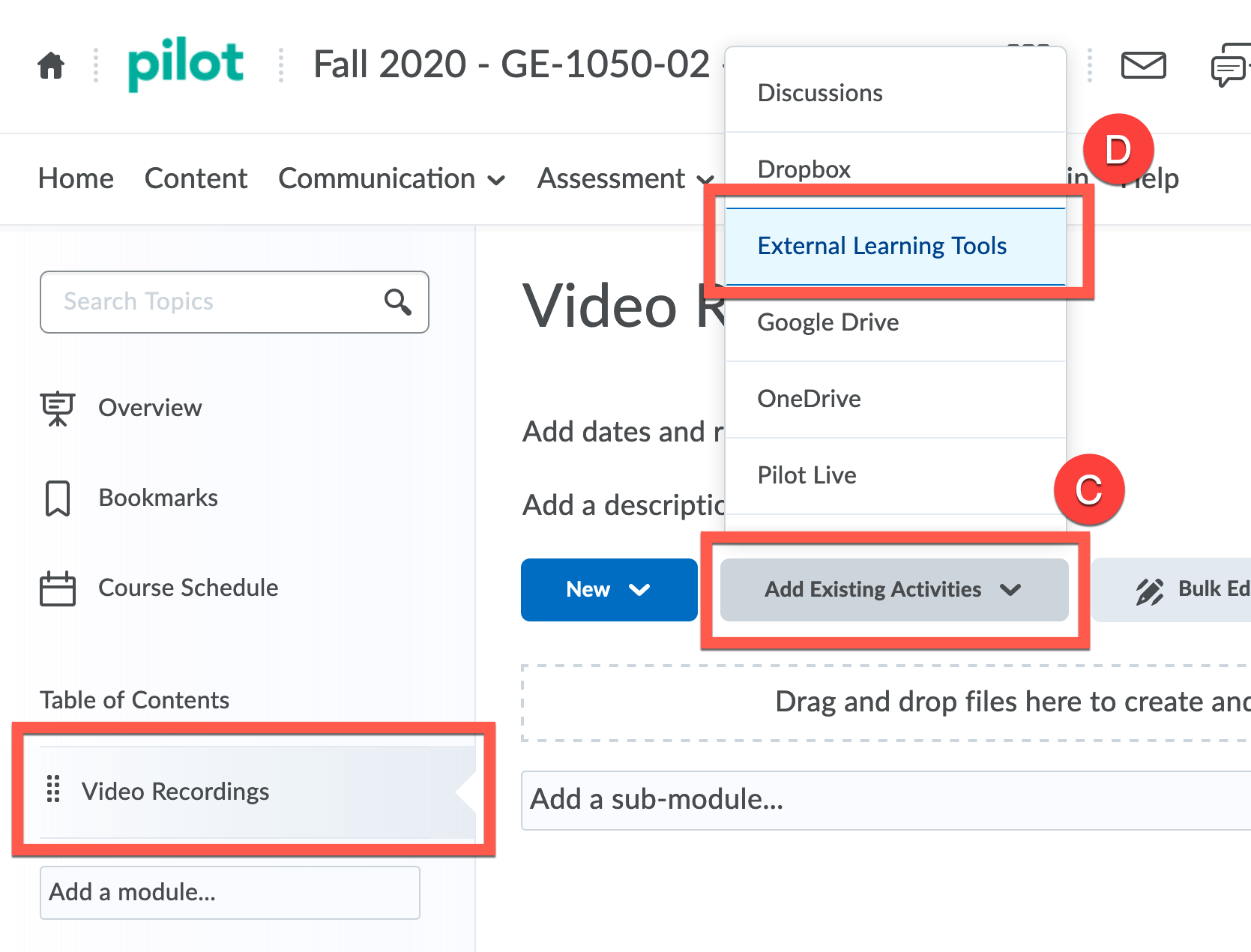1251x952 pixels.
Task: Click the Bulk Edit button
Action: pos(1192,590)
